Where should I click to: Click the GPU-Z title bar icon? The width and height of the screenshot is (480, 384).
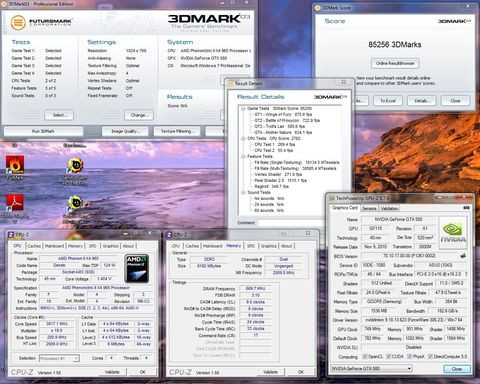(x=332, y=198)
